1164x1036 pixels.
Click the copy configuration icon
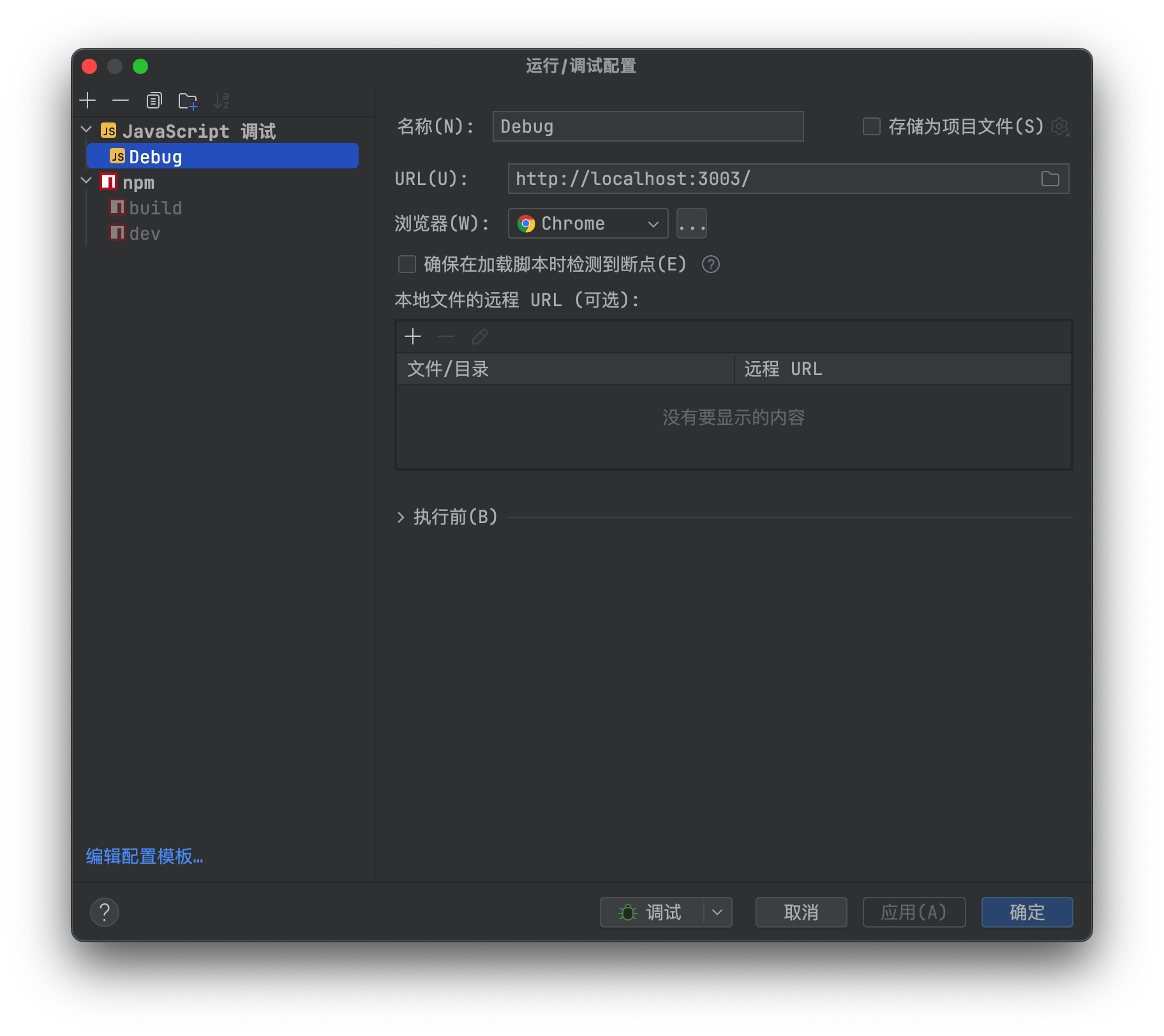(154, 101)
